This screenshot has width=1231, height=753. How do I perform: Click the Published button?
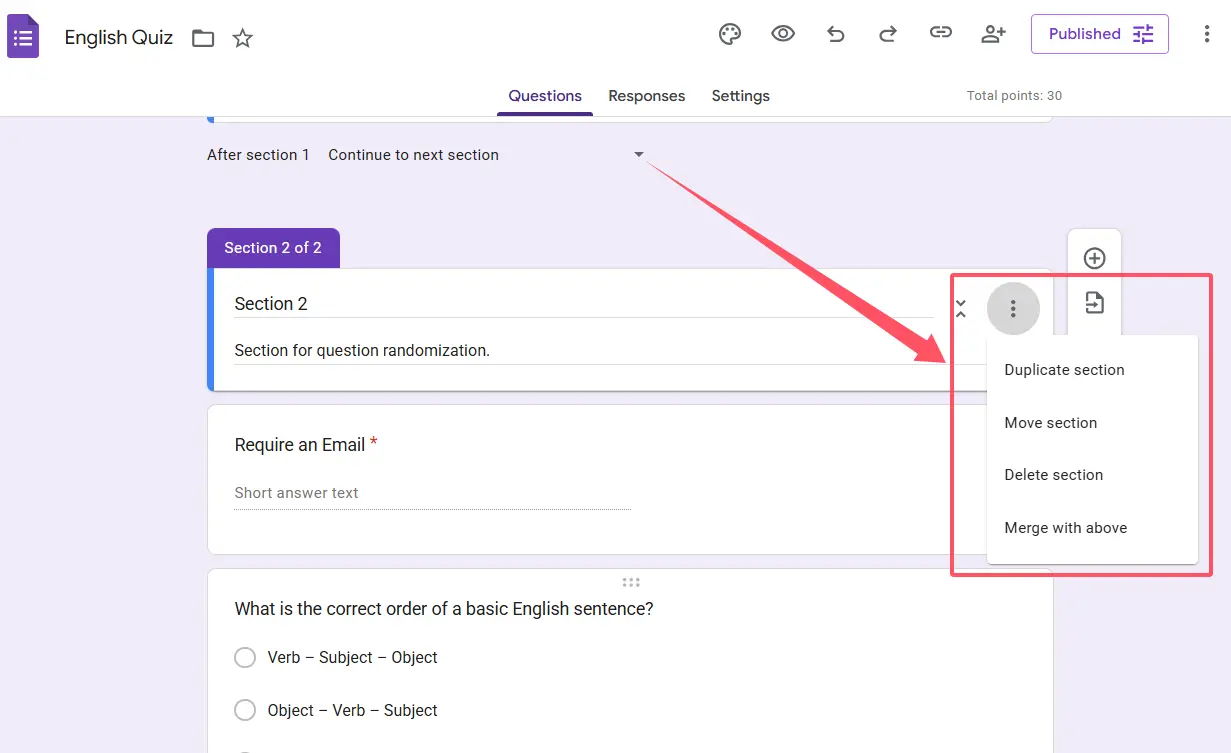point(1099,34)
